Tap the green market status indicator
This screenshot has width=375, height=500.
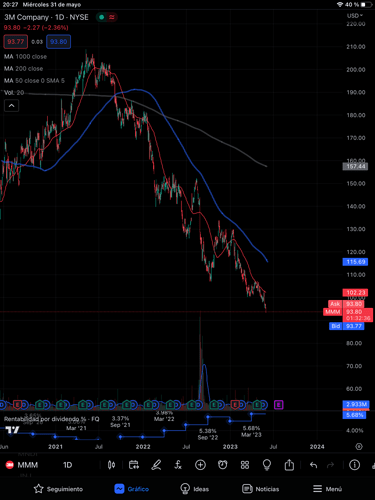(x=102, y=17)
